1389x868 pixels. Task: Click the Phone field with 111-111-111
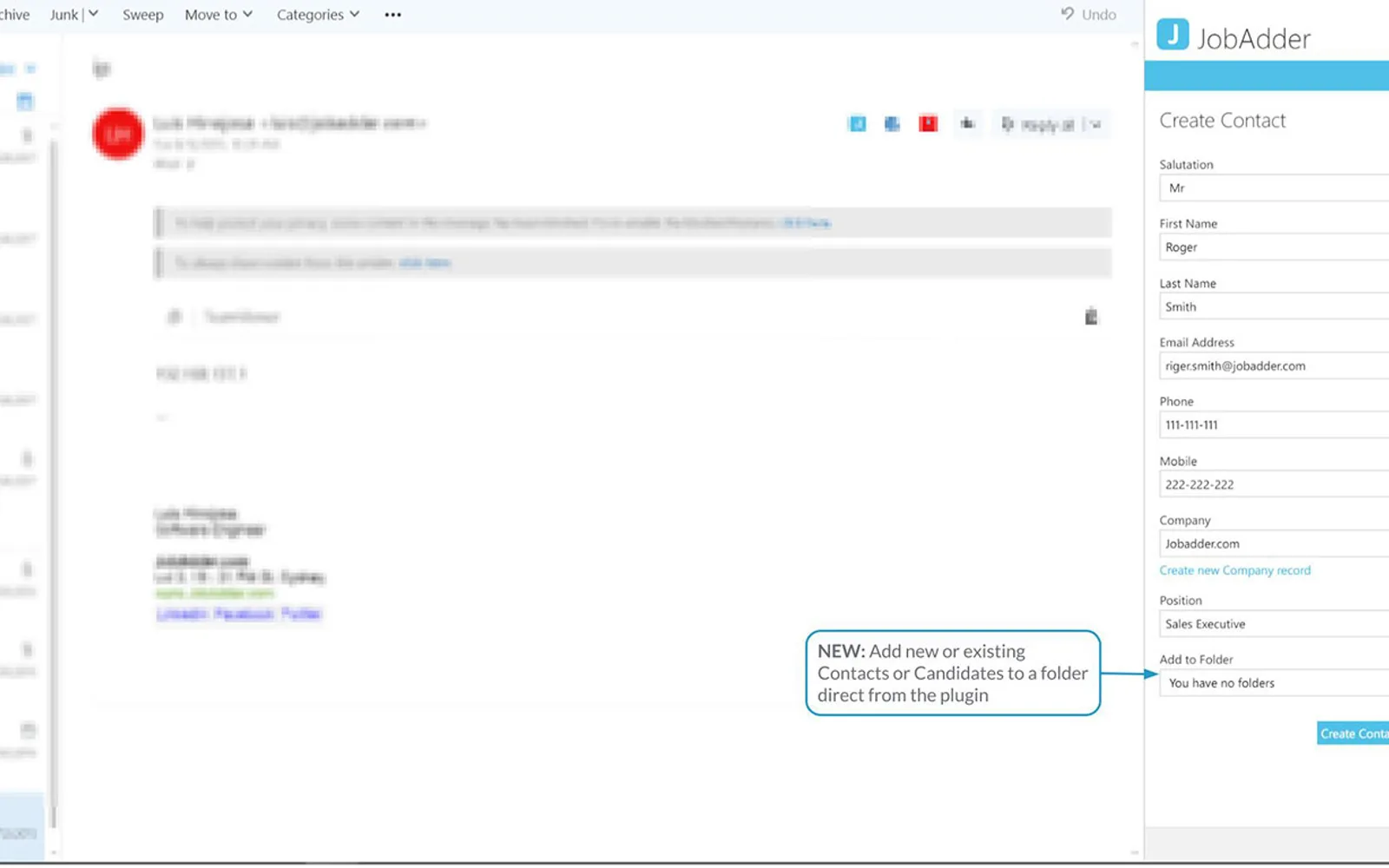1274,425
